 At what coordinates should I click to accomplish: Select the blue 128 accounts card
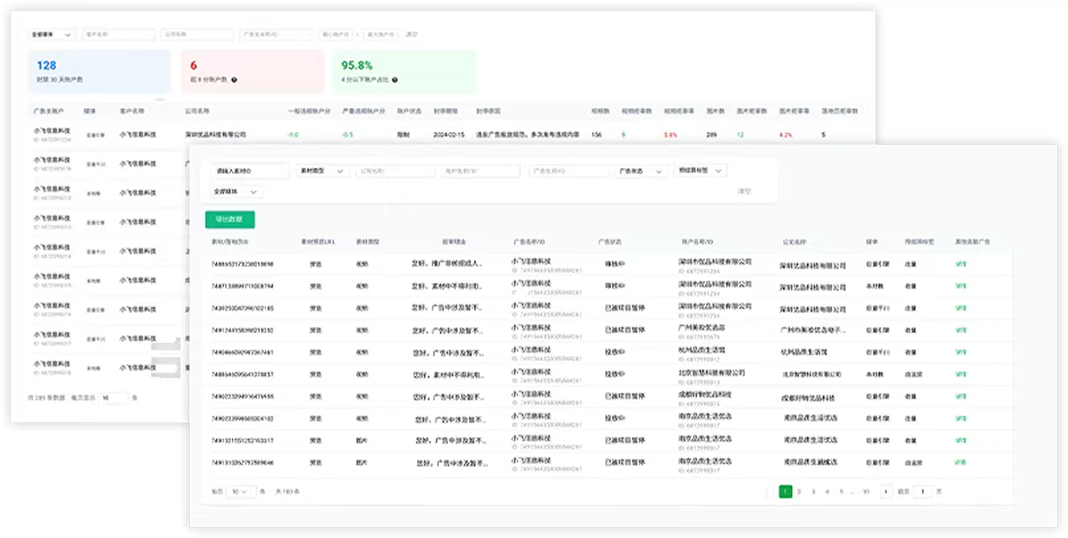tap(99, 71)
